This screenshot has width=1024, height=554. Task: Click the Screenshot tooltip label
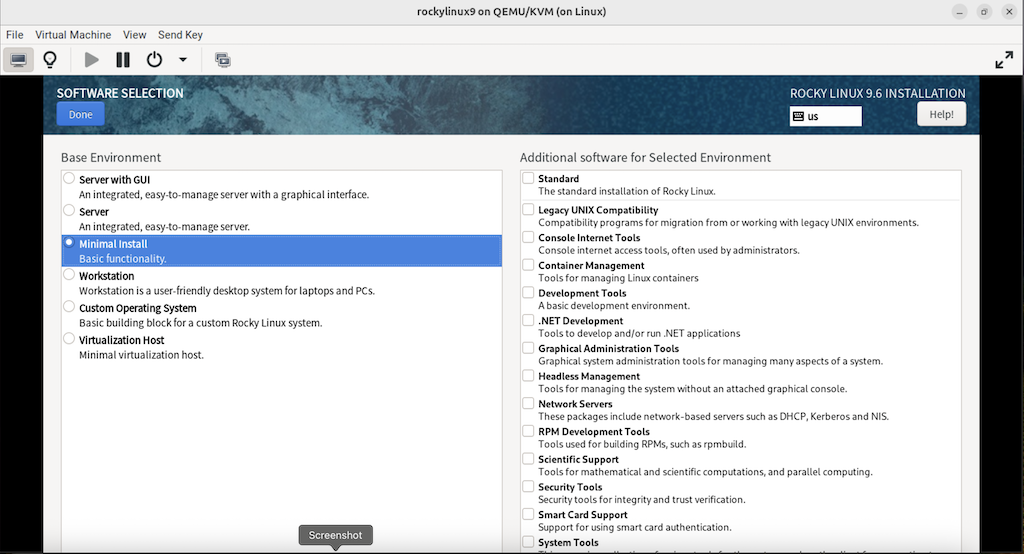point(336,535)
